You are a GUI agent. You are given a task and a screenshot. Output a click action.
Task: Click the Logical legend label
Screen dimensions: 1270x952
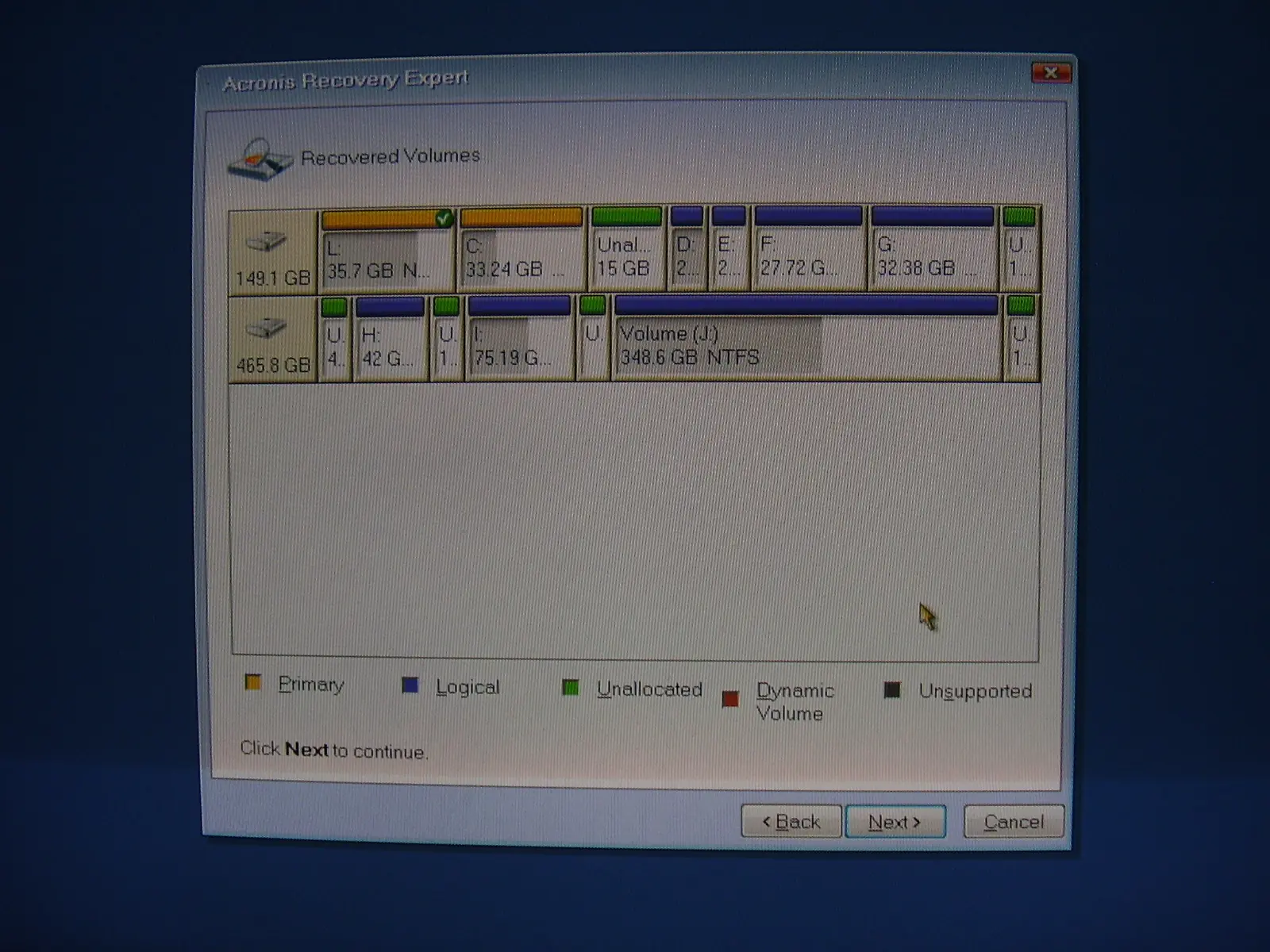click(x=468, y=687)
